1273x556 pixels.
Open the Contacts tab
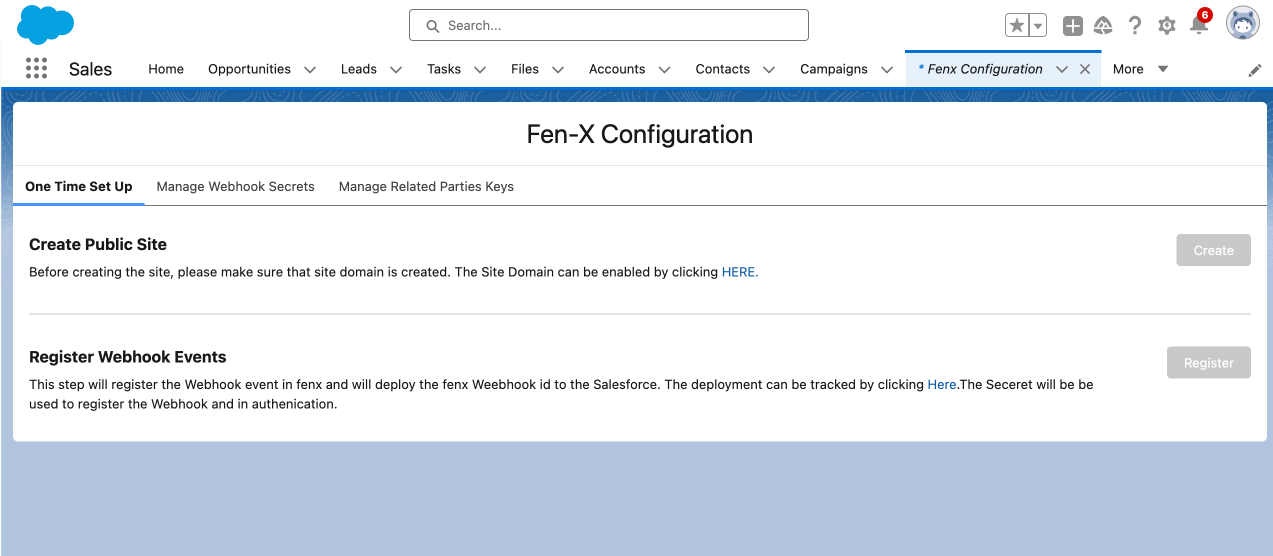click(723, 69)
